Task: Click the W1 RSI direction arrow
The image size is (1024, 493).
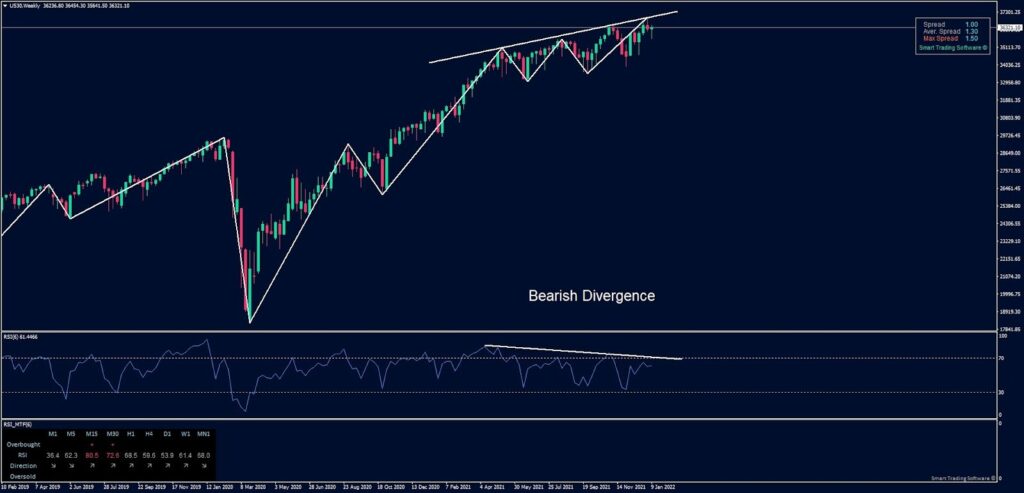Action: (x=185, y=466)
